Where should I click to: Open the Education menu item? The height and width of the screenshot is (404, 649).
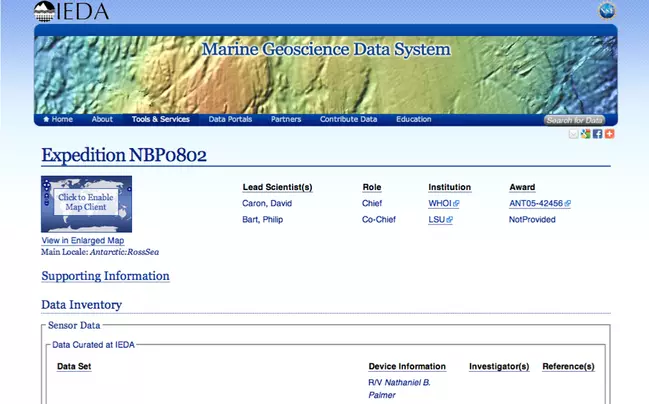(x=413, y=119)
